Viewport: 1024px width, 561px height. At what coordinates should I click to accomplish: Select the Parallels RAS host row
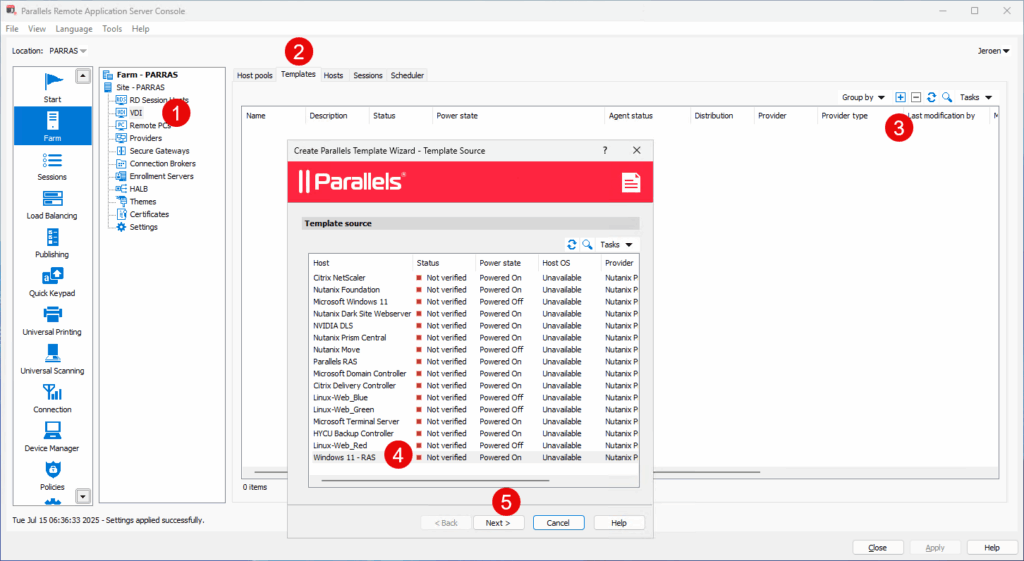pos(473,361)
